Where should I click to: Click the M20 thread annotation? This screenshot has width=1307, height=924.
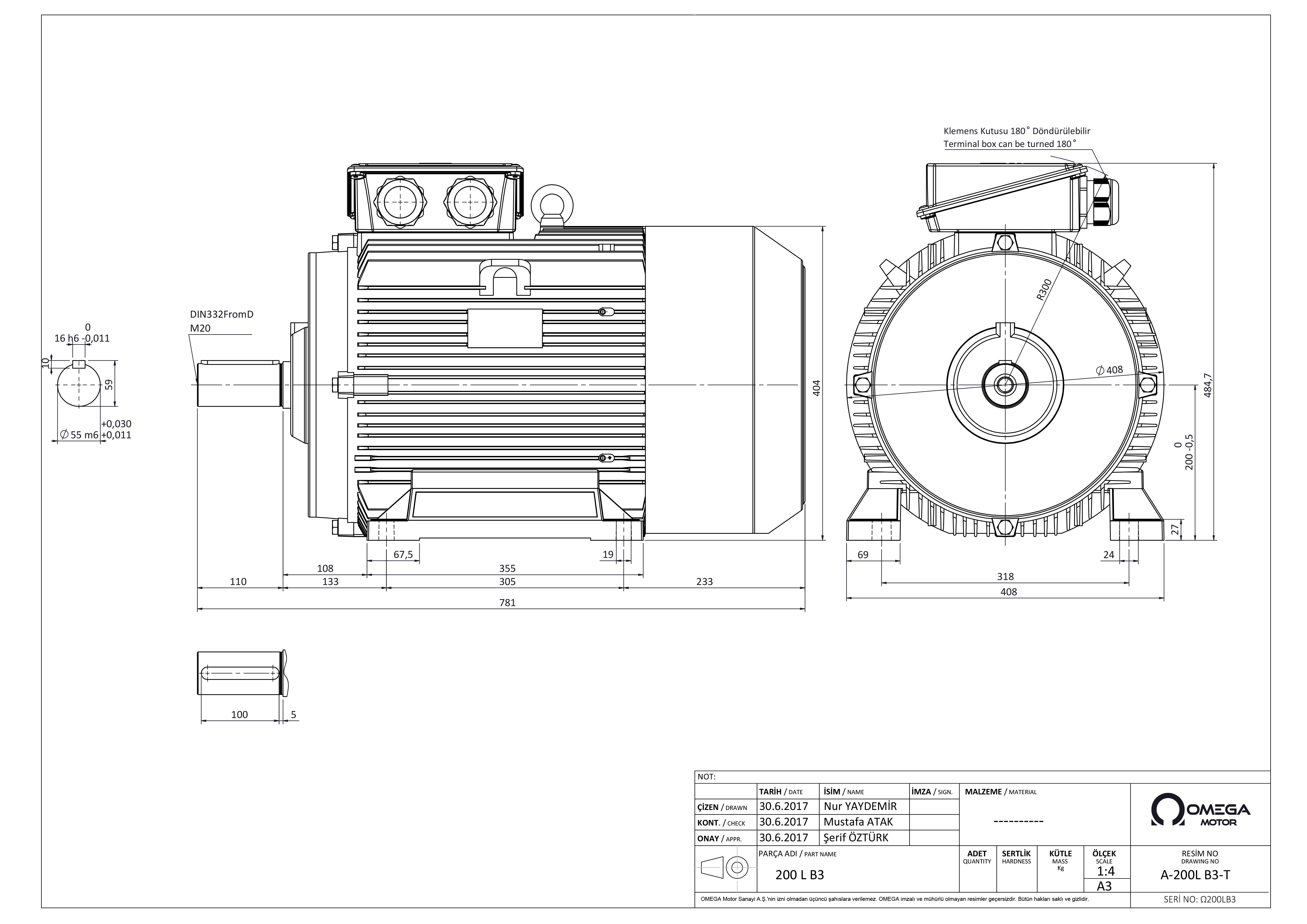point(200,328)
